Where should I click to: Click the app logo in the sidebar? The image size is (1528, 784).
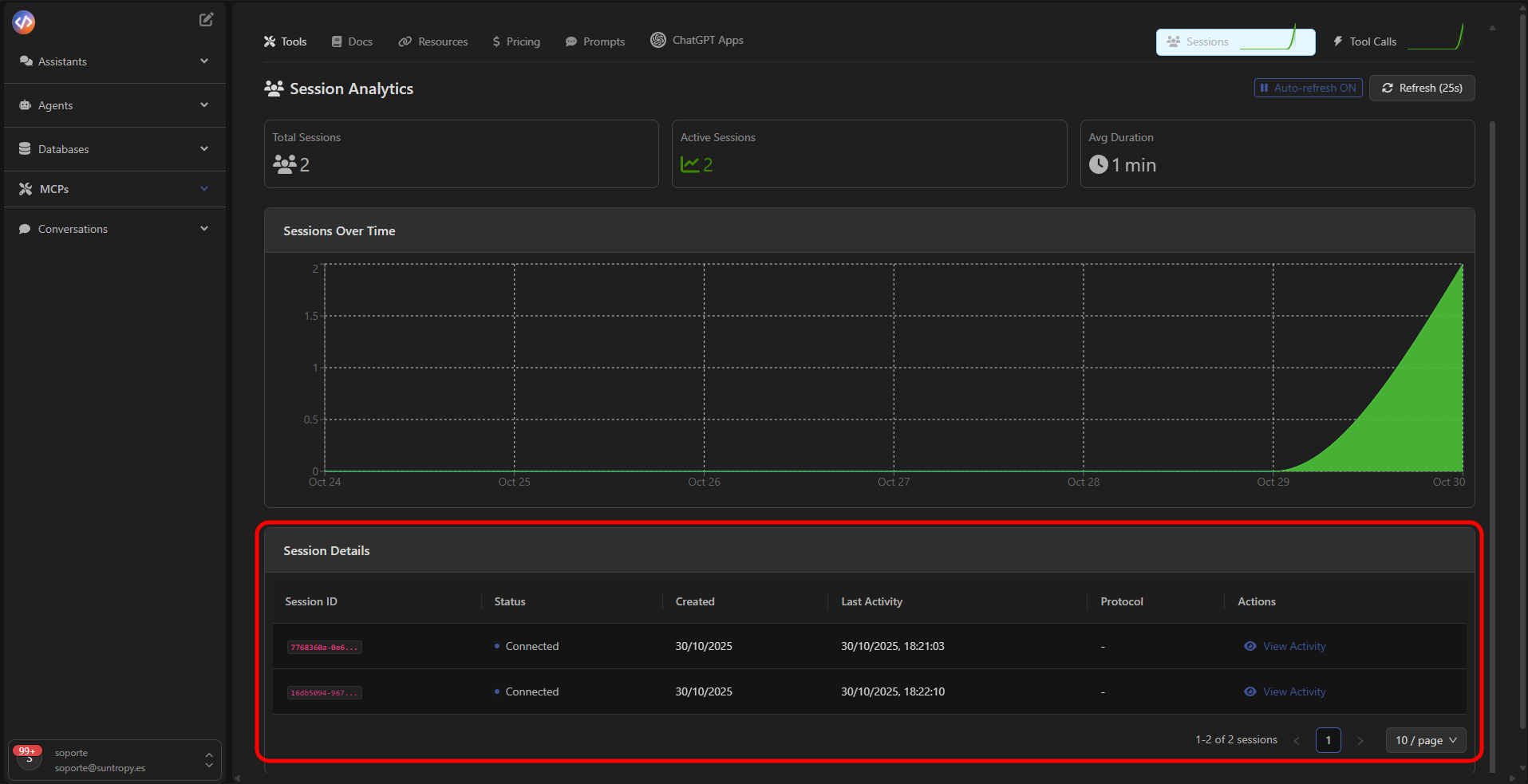click(24, 22)
